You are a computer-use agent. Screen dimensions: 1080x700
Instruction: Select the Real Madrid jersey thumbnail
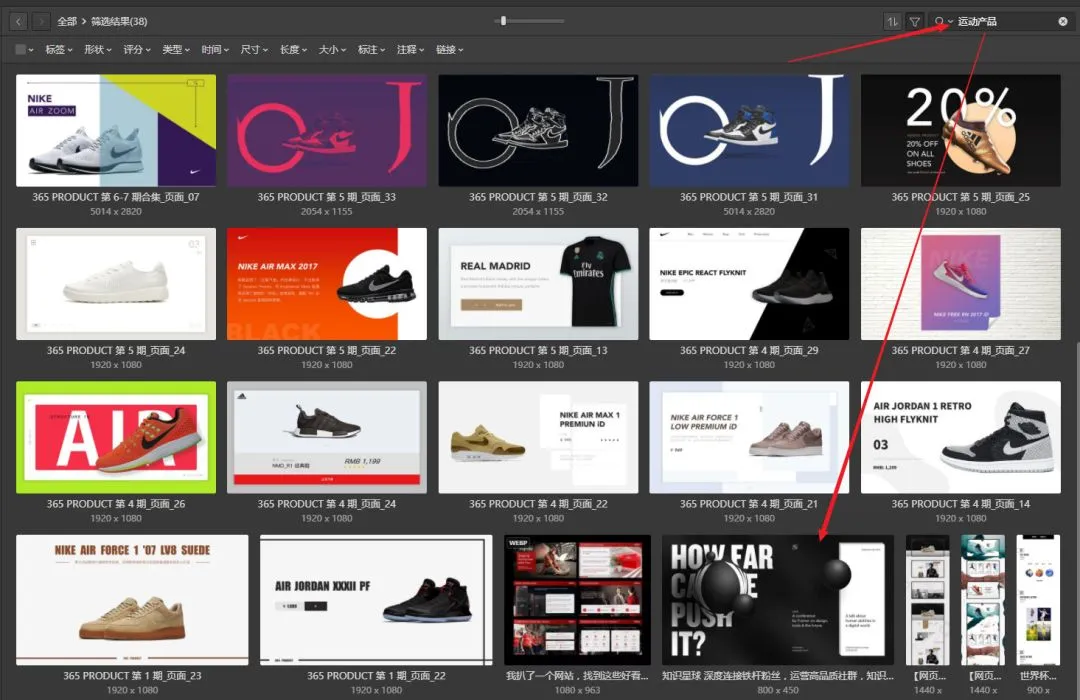coord(538,284)
